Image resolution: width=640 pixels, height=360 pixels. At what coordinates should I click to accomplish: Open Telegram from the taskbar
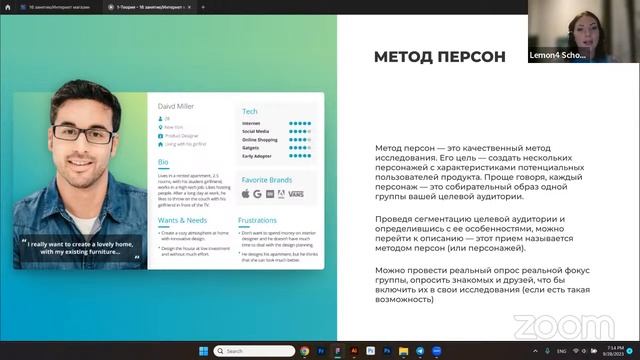tap(420, 351)
